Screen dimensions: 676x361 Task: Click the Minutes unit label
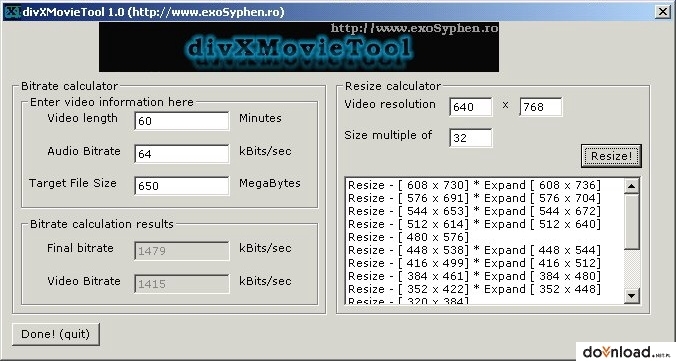[260, 118]
